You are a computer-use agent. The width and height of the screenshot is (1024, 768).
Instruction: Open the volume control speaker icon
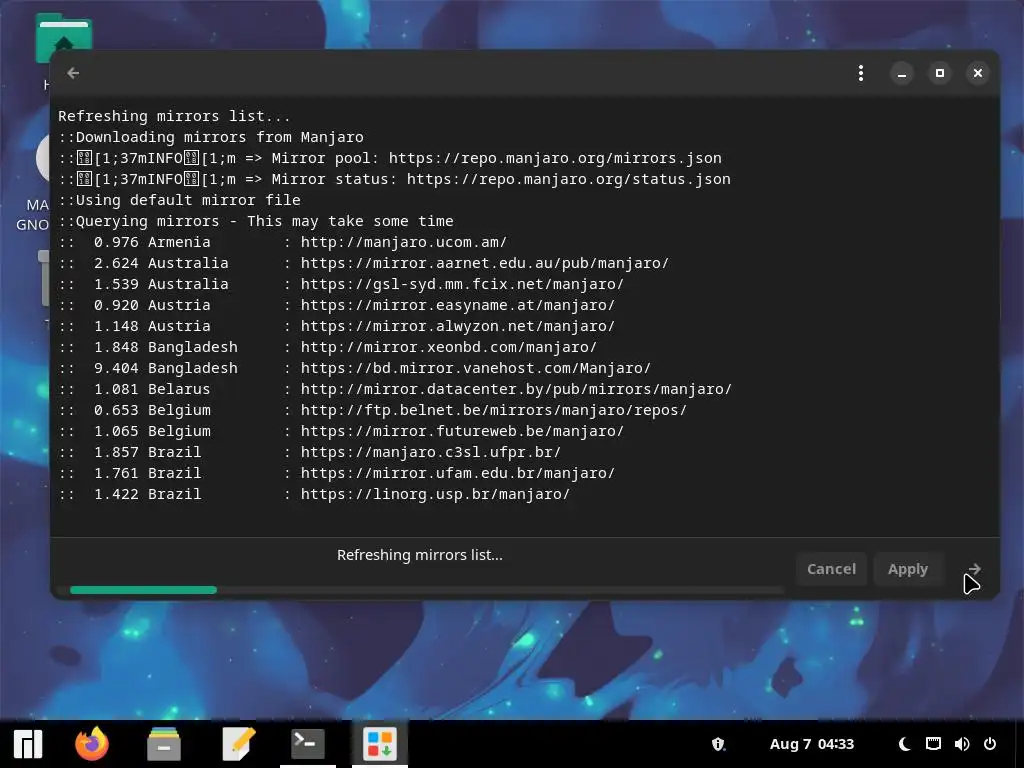(x=961, y=744)
